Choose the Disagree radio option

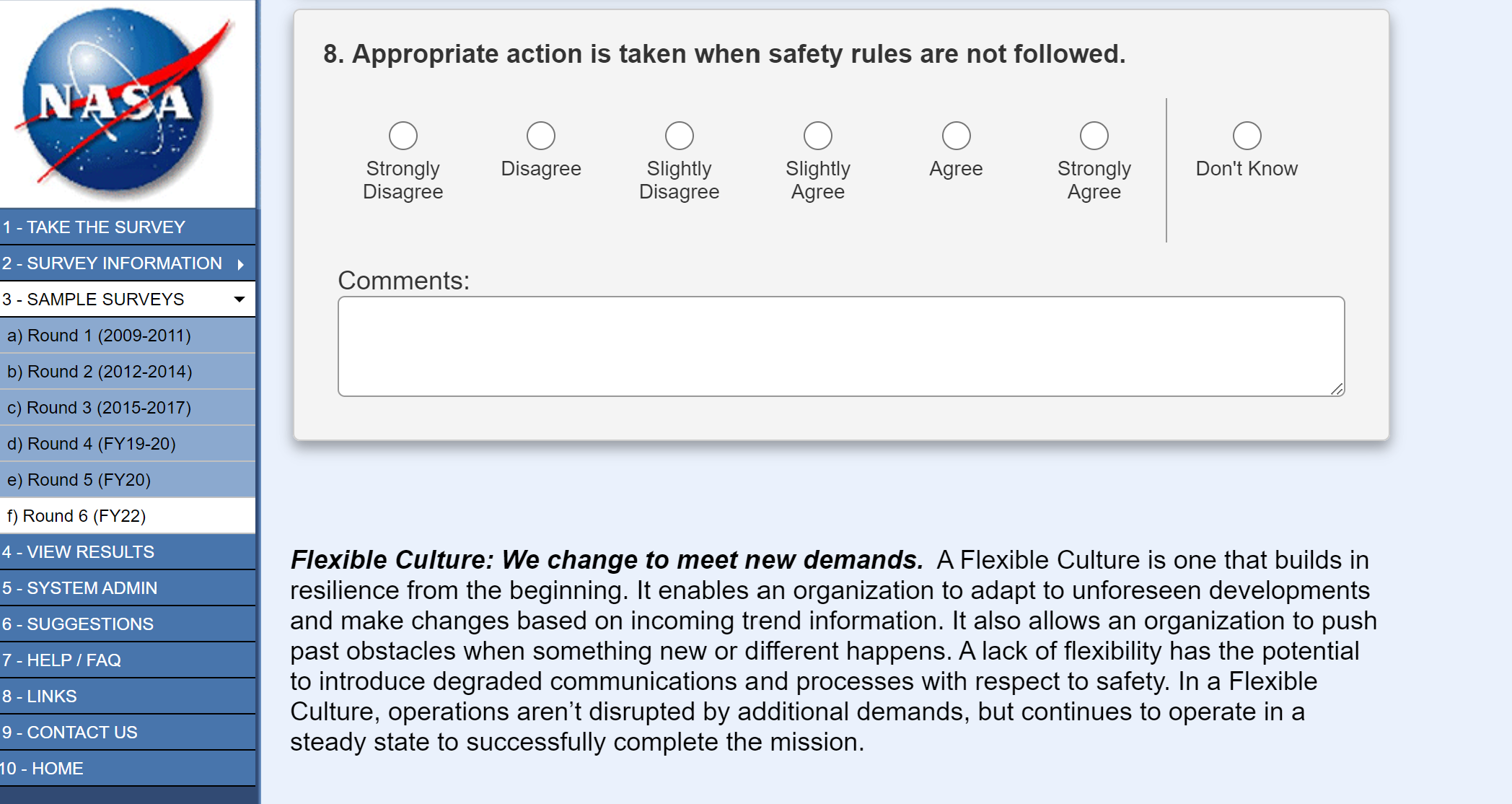coord(541,136)
